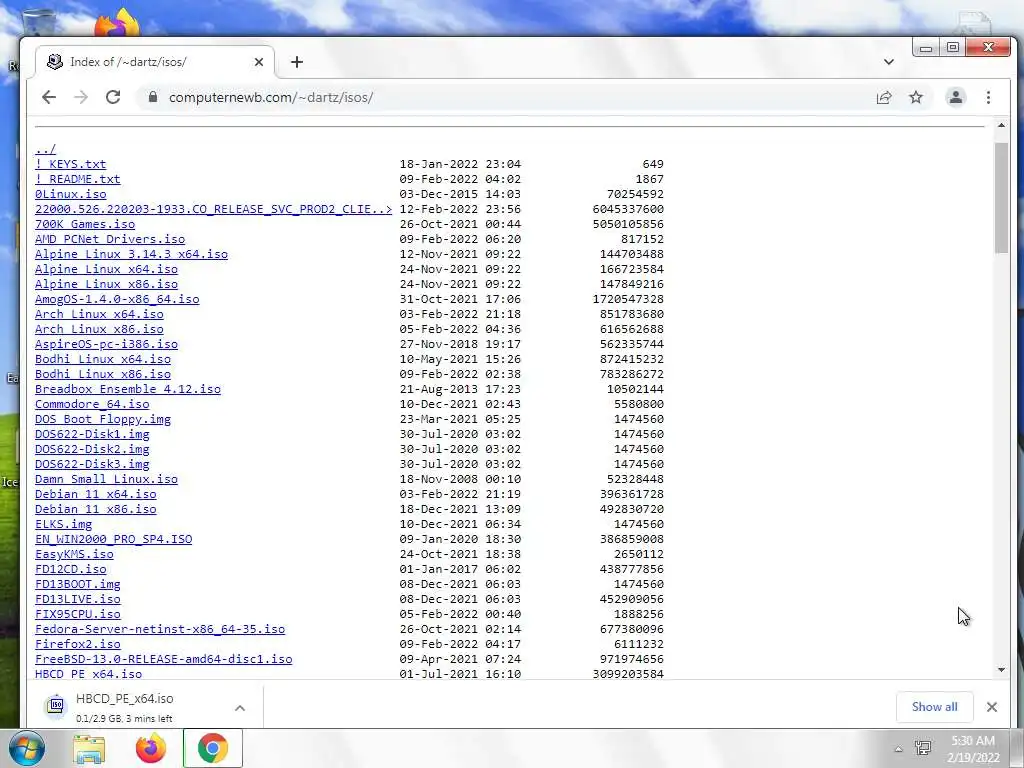View site security lock info
Screen dimensions: 1024x768
point(153,97)
